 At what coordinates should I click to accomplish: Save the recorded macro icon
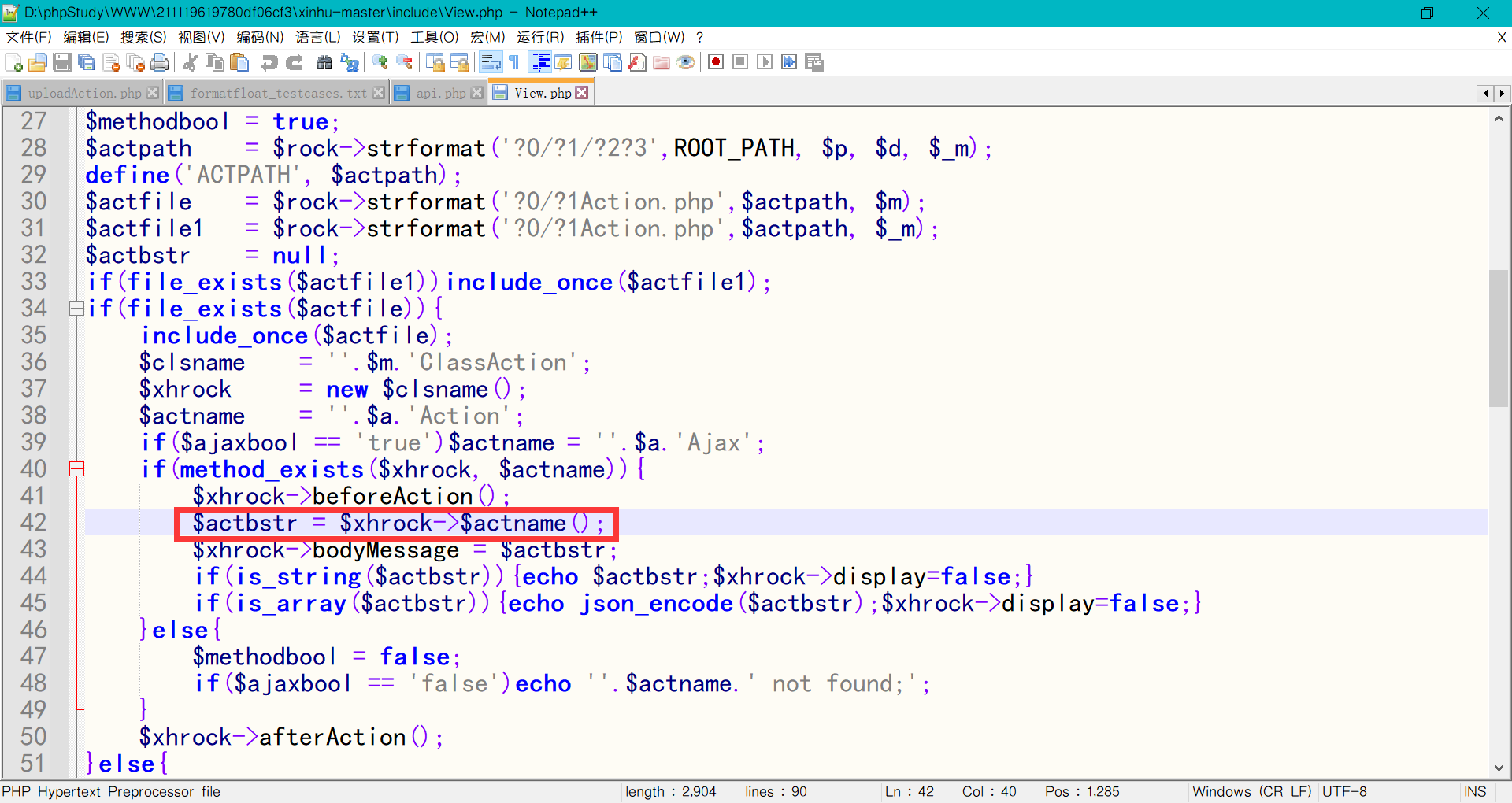click(x=813, y=62)
